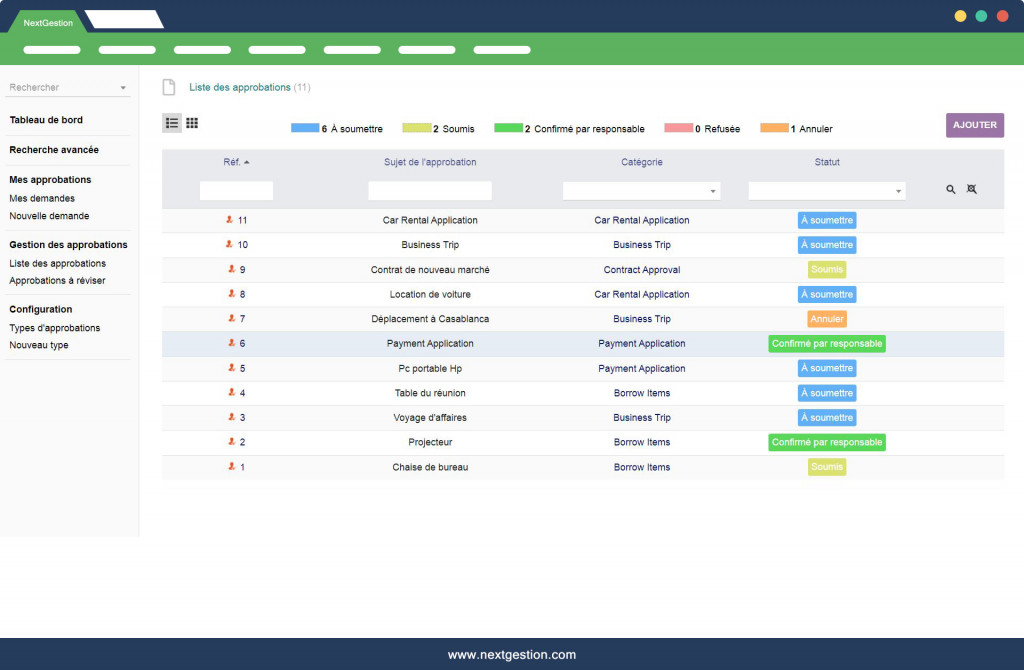Expand the Rechercher sidebar dropdown
This screenshot has height=670, width=1024.
pos(123,88)
